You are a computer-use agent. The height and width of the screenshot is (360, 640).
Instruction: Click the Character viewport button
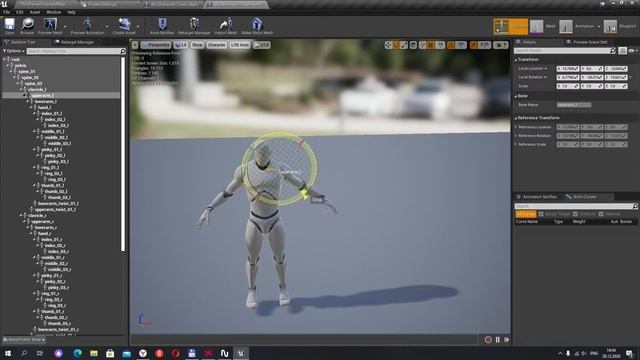click(216, 45)
